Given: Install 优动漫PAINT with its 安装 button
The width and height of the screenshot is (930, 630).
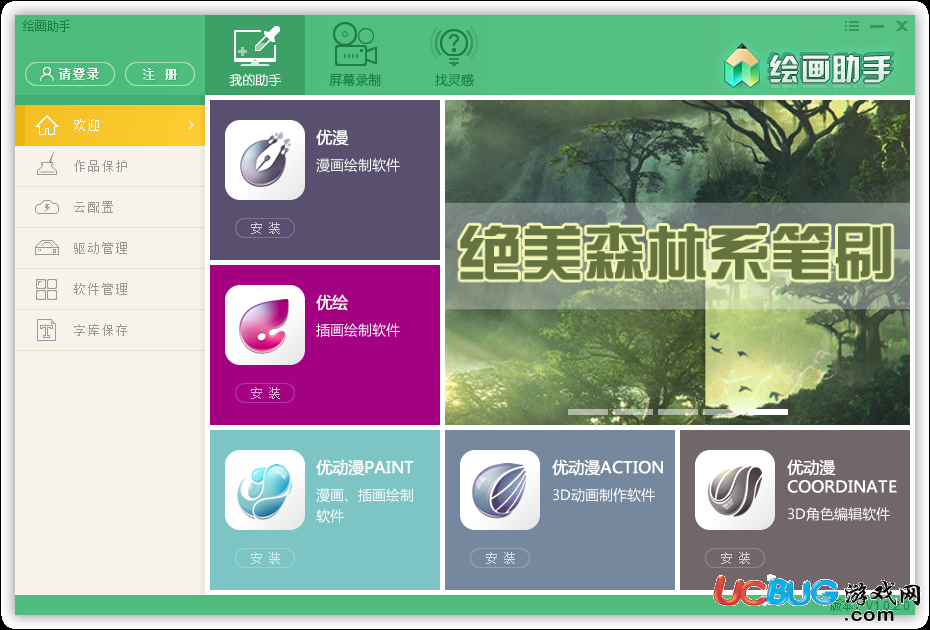Looking at the screenshot, I should (265, 558).
